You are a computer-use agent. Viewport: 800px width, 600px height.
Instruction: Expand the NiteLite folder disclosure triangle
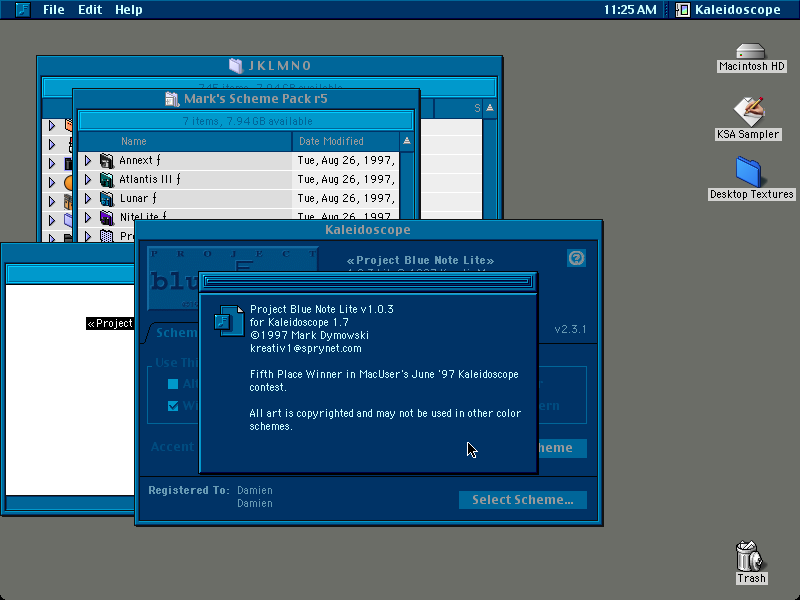[88, 217]
